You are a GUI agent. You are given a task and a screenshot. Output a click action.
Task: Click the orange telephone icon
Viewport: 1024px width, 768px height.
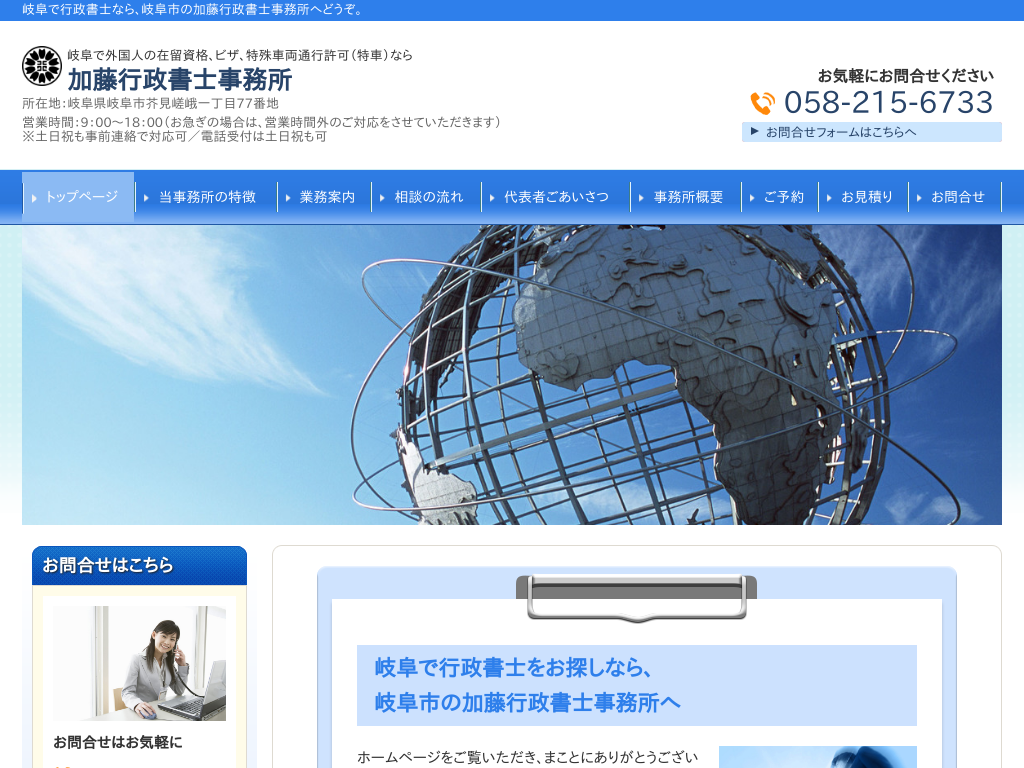[x=762, y=103]
